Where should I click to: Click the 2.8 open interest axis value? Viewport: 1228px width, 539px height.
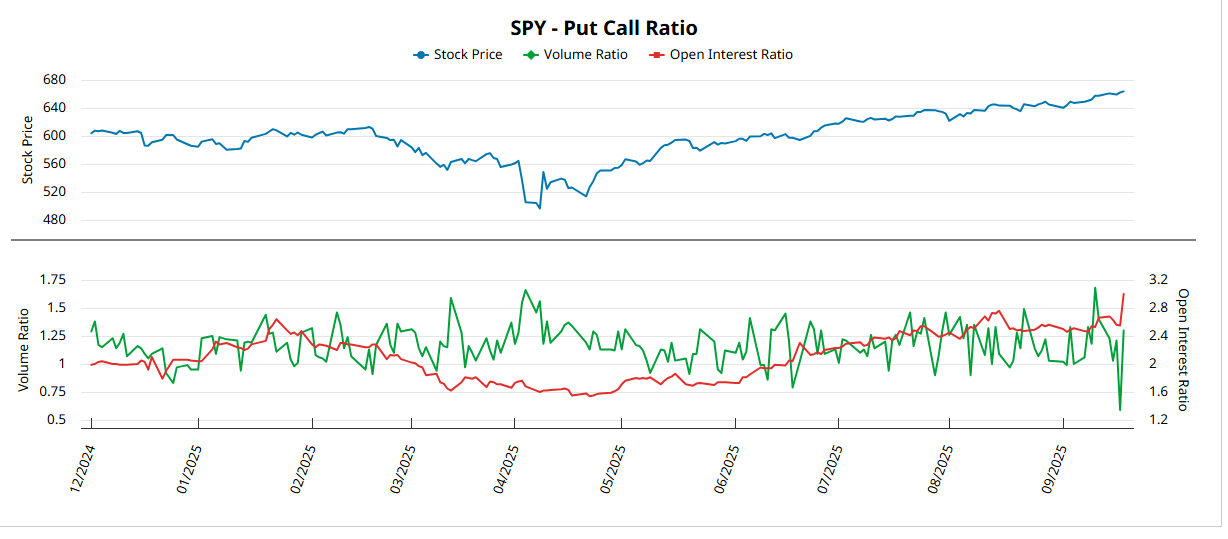pos(1158,307)
